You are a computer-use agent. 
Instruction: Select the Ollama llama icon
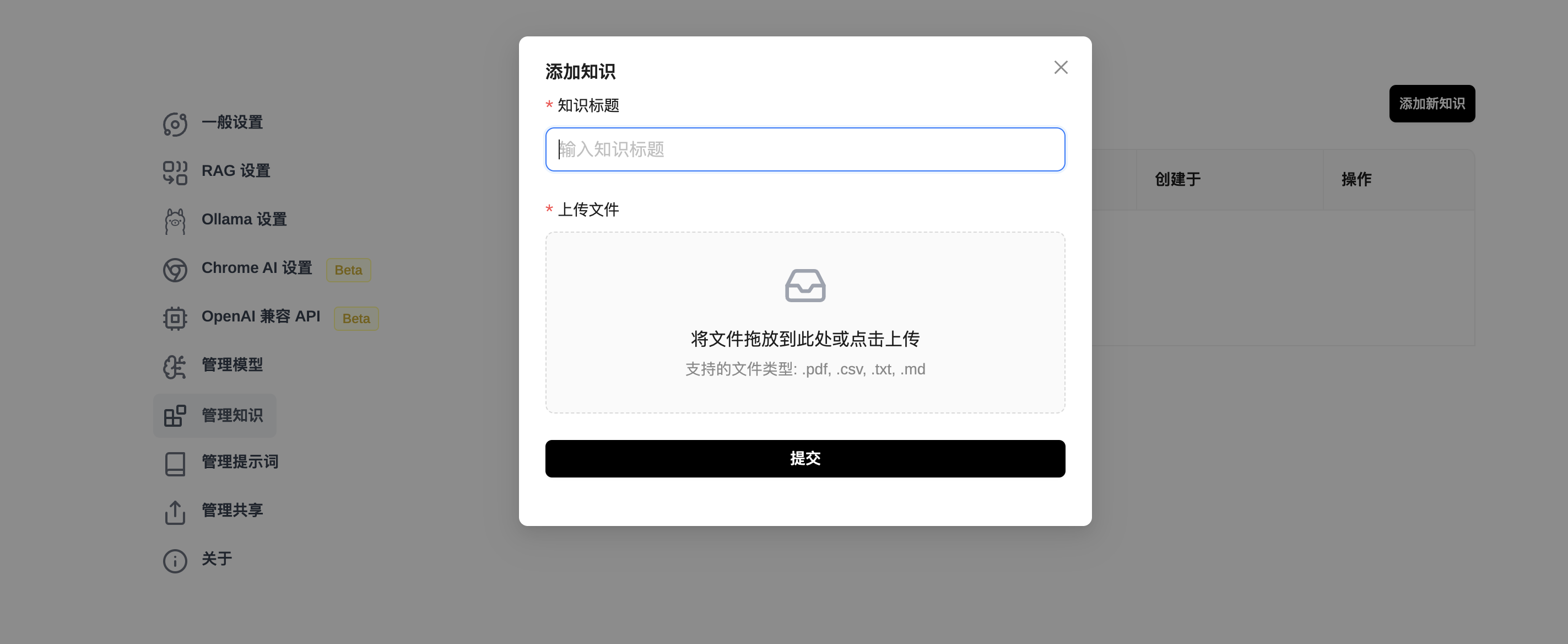(x=175, y=221)
